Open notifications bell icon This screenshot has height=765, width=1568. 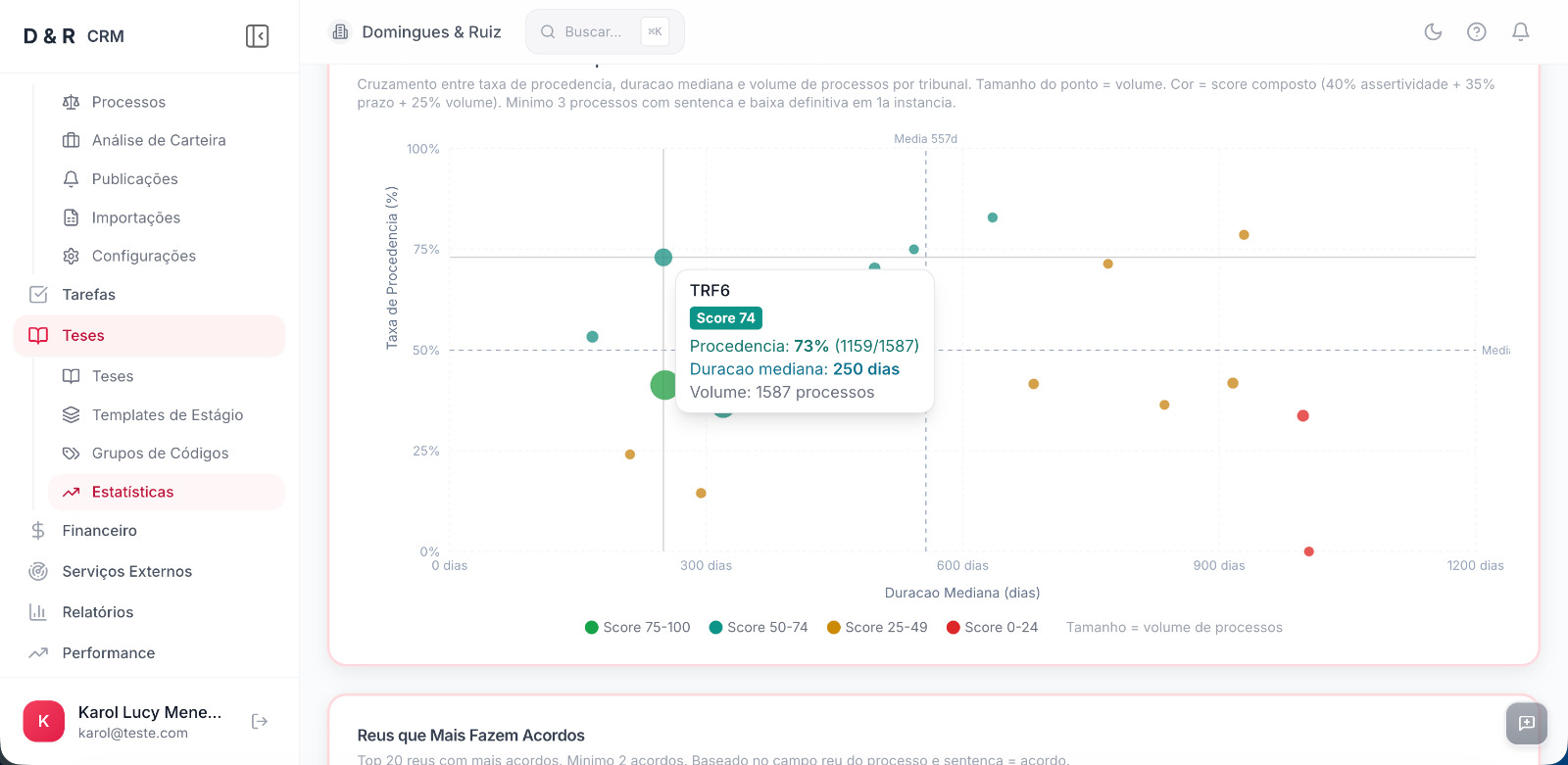pos(1520,31)
